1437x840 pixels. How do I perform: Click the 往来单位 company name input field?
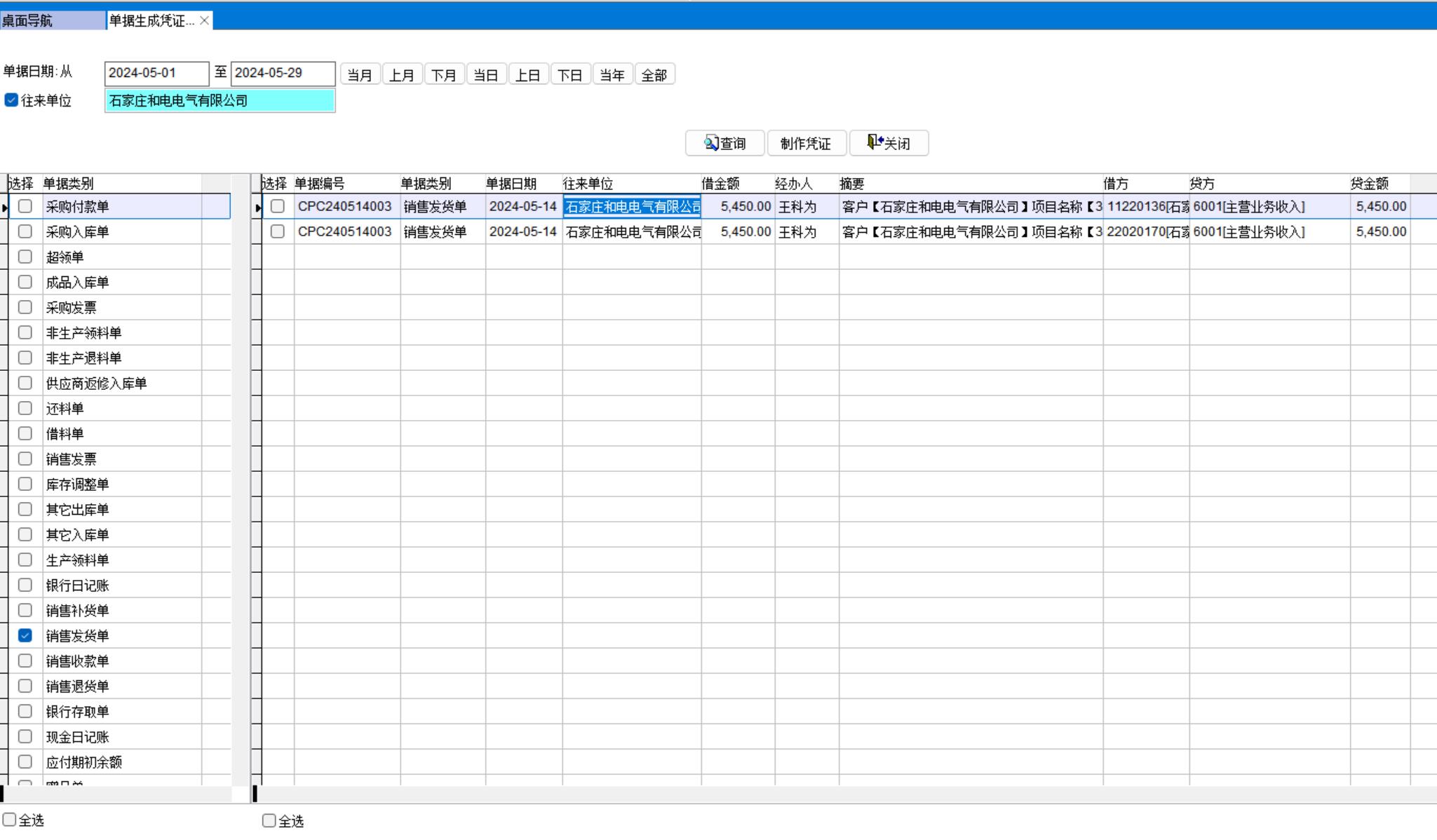[220, 100]
